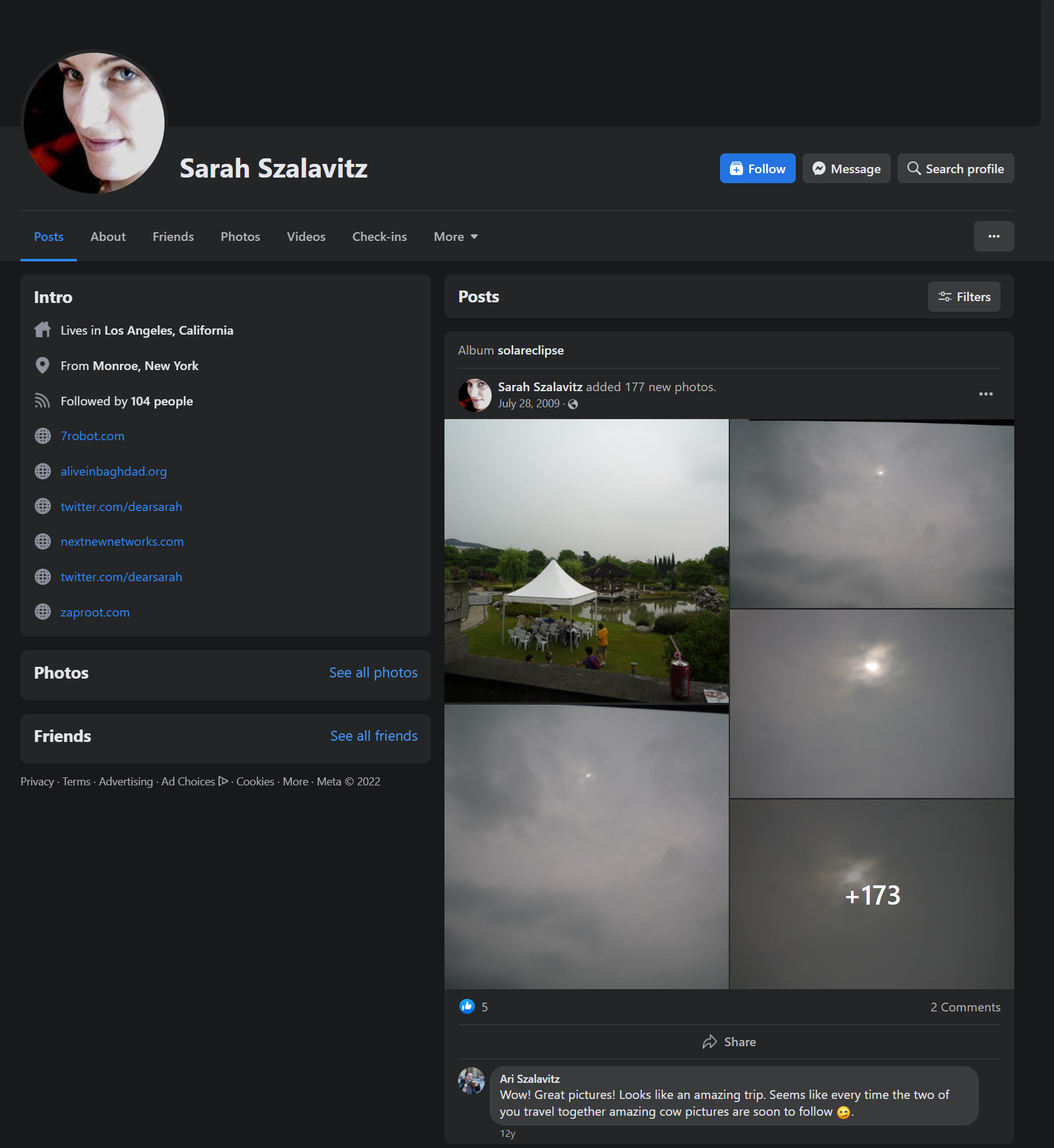Open commenter Ari Szalavitz's profile name
The height and width of the screenshot is (1148, 1054).
click(529, 1078)
